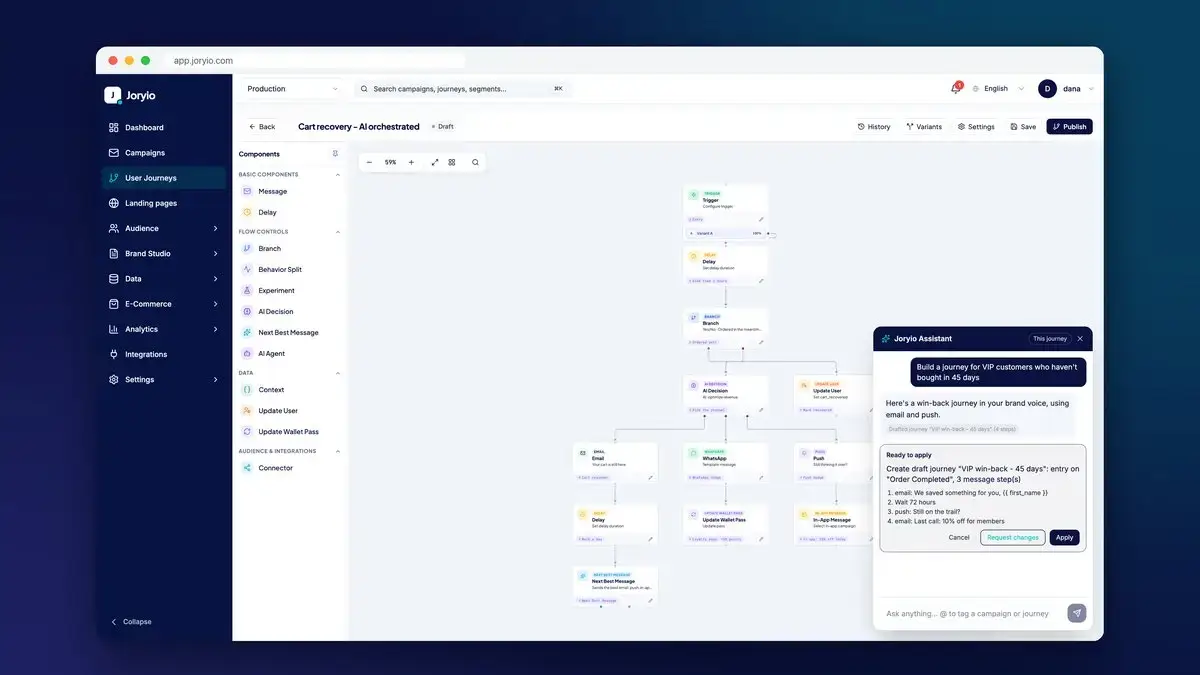Click the Joryio logo

130,95
